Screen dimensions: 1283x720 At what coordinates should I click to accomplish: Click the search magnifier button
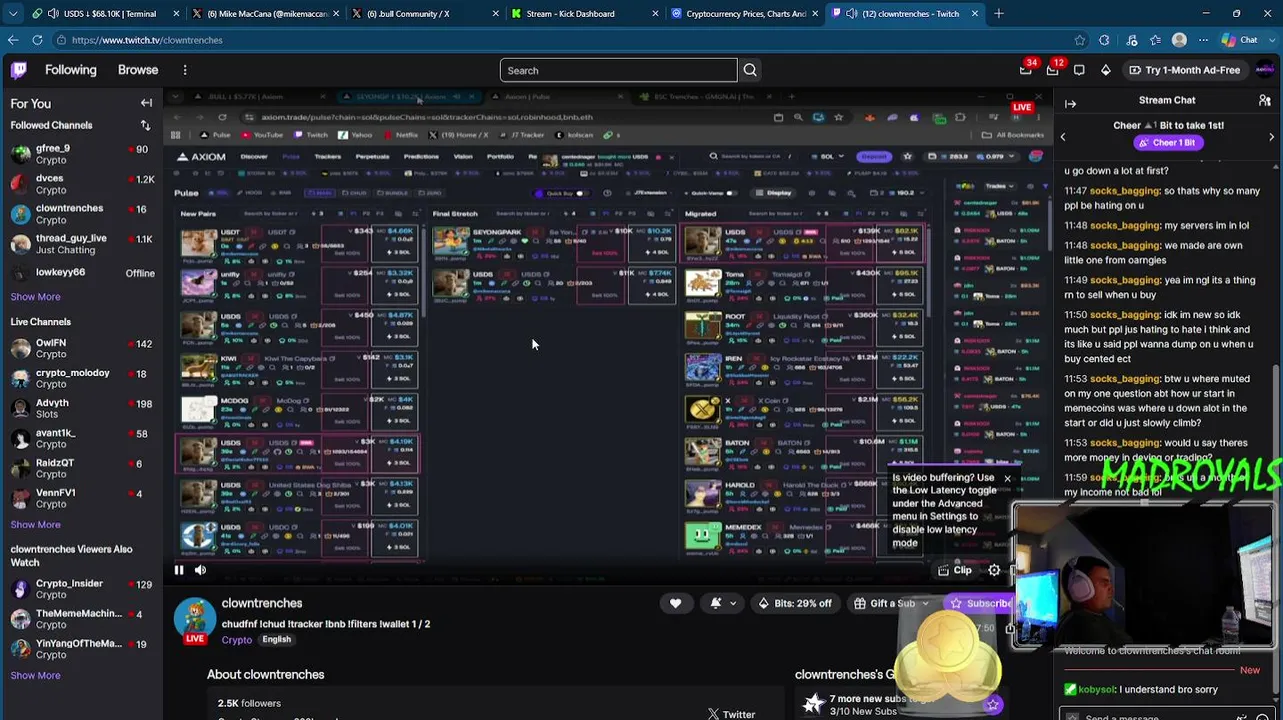(750, 70)
